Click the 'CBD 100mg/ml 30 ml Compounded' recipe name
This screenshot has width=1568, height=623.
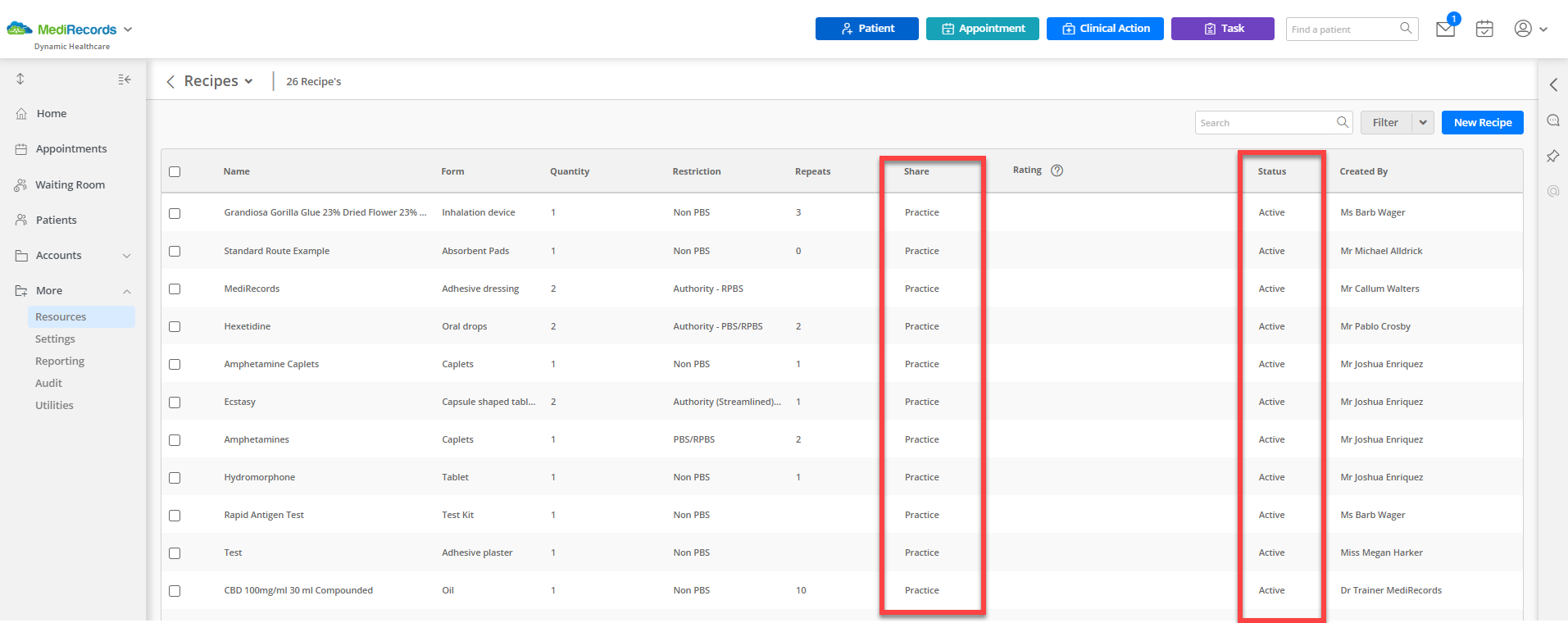click(298, 590)
